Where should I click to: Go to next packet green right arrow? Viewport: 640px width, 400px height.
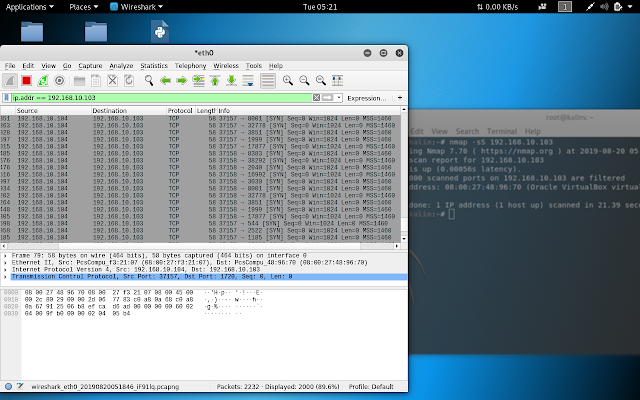(x=182, y=80)
